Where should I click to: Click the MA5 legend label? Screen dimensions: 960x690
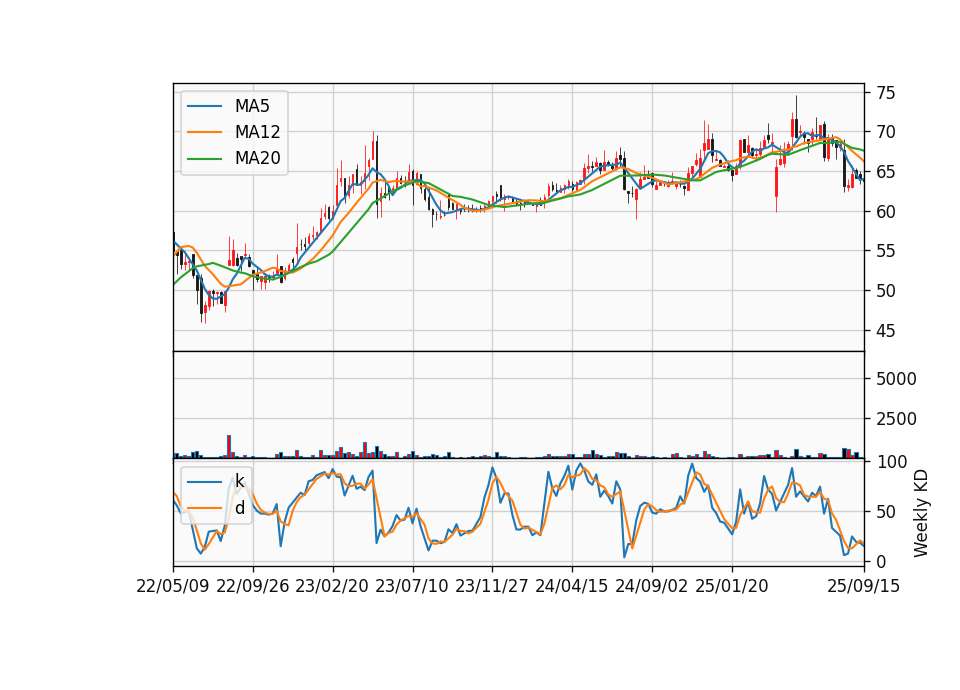[x=252, y=106]
